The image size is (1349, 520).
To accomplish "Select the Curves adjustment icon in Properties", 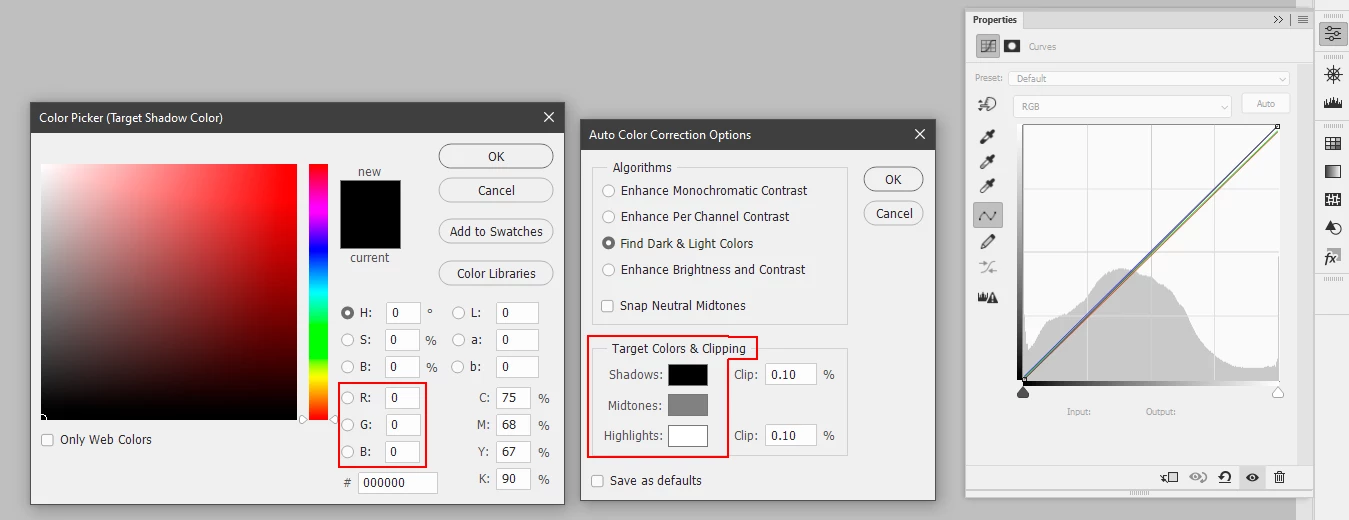I will (988, 46).
